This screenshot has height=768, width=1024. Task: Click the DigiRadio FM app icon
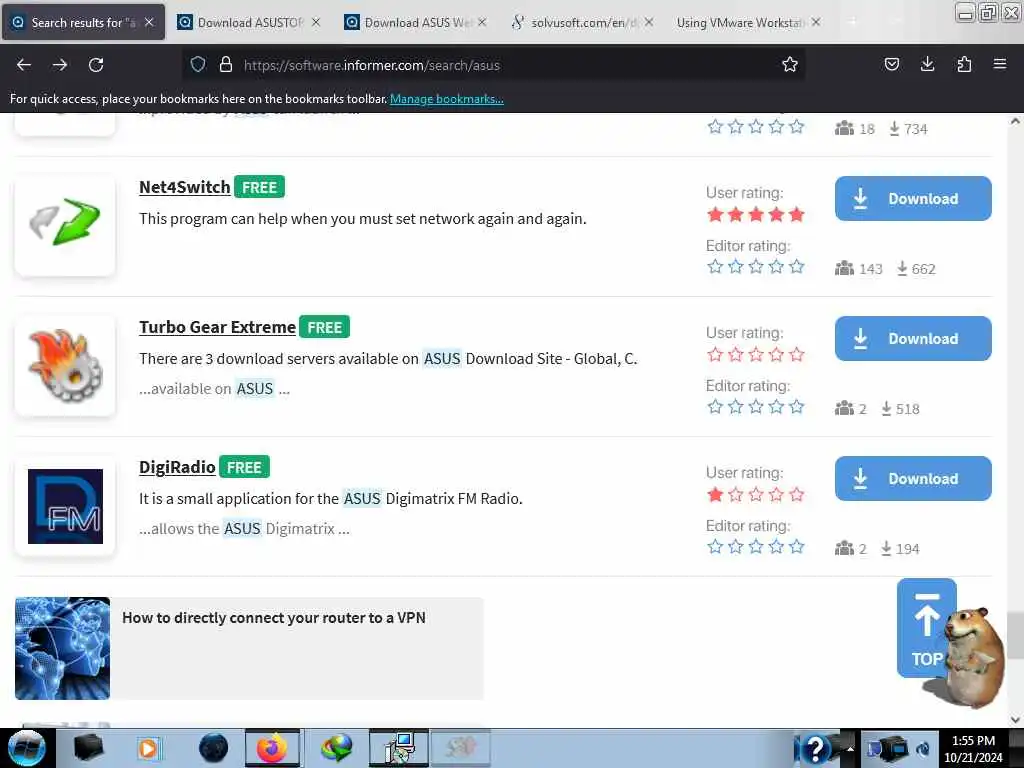point(65,505)
